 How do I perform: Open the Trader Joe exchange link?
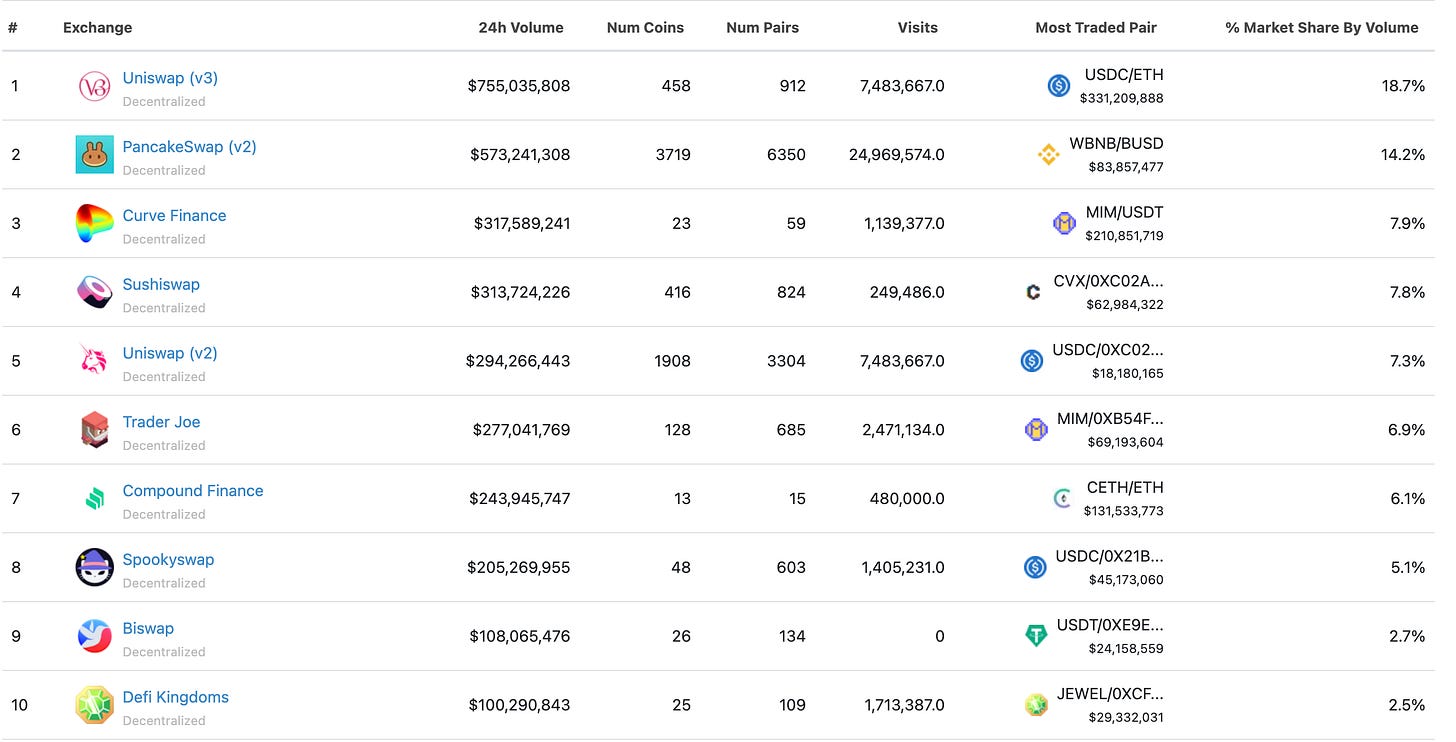[161, 422]
